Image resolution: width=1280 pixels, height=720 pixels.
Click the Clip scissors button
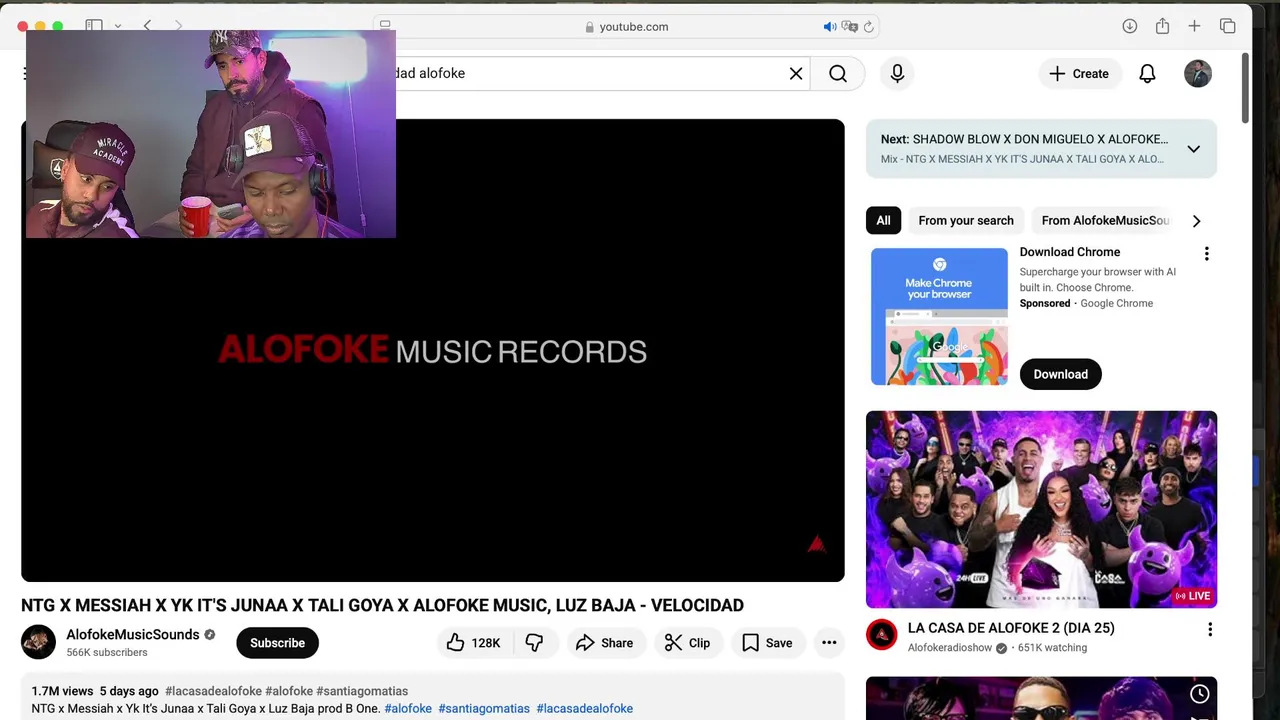688,643
